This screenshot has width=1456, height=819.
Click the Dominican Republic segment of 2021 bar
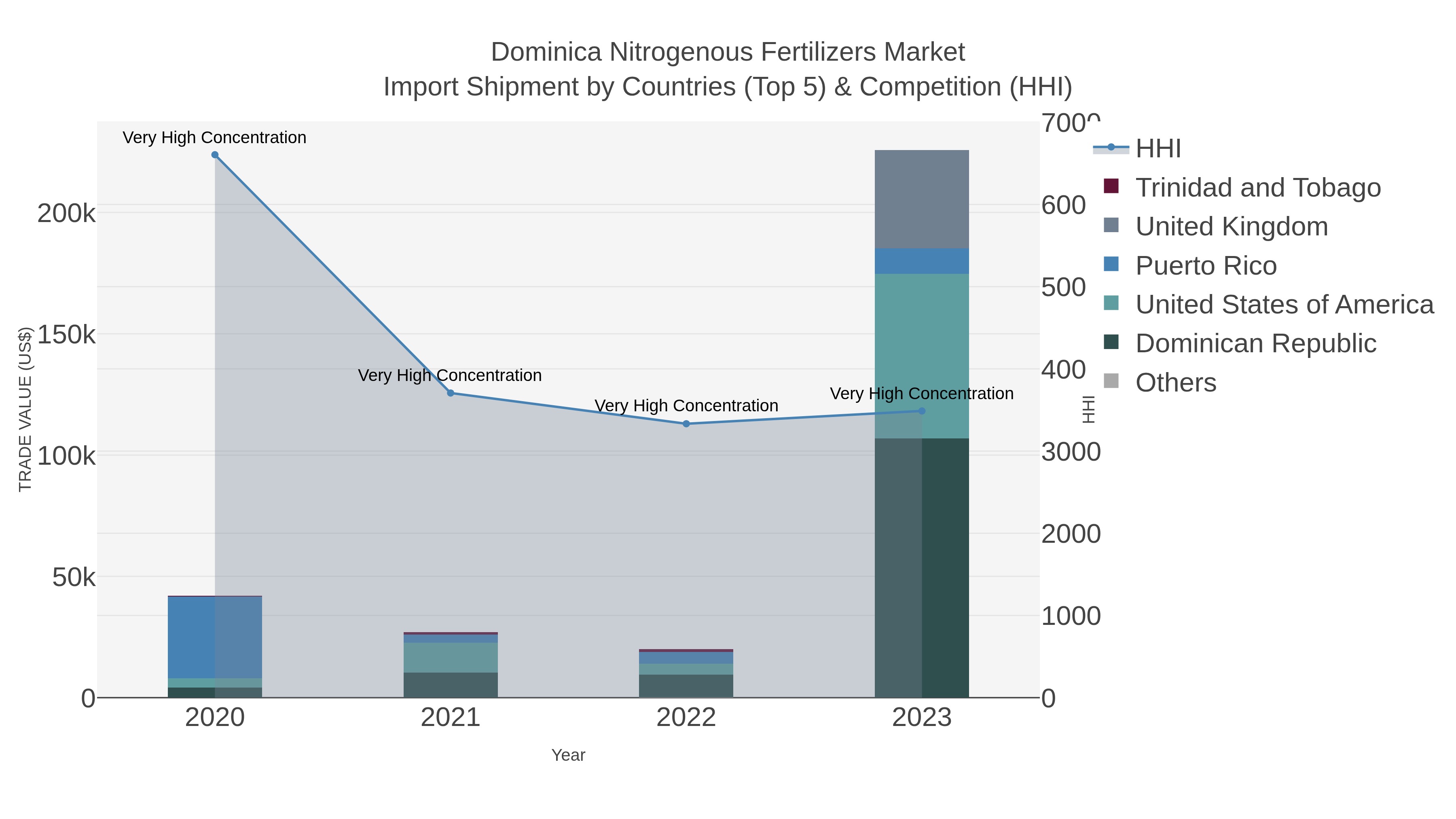(451, 685)
